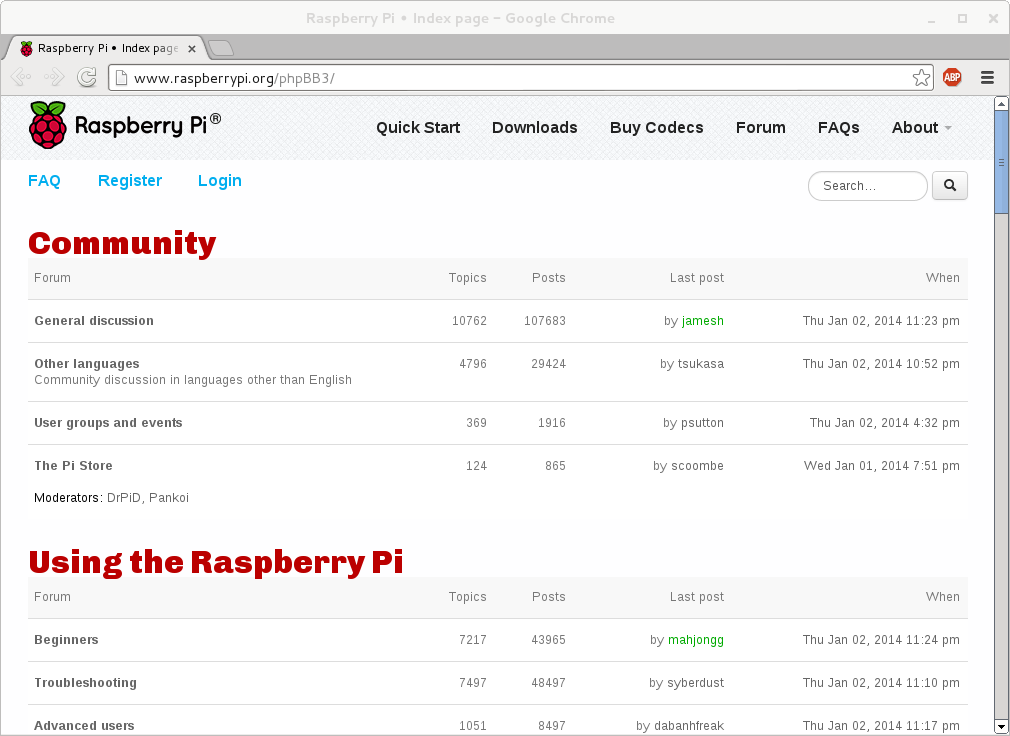Screen dimensions: 1010x736
Task: Click the vertical scrollbar thumb
Action: pyautogui.click(x=1001, y=162)
